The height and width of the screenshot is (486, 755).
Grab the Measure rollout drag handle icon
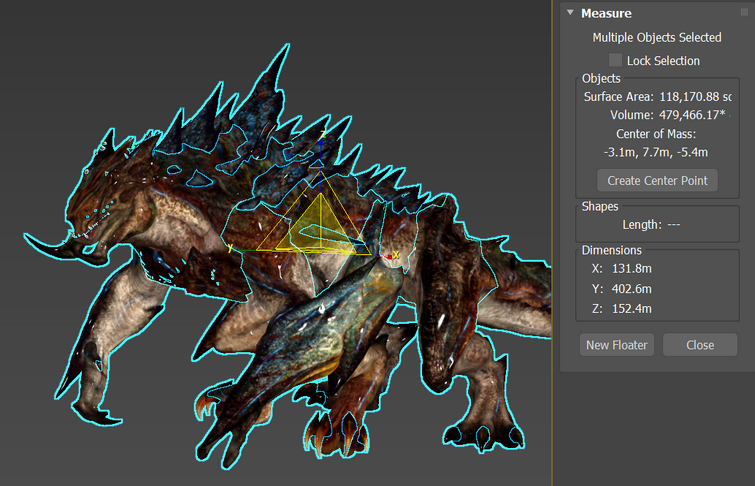point(744,13)
